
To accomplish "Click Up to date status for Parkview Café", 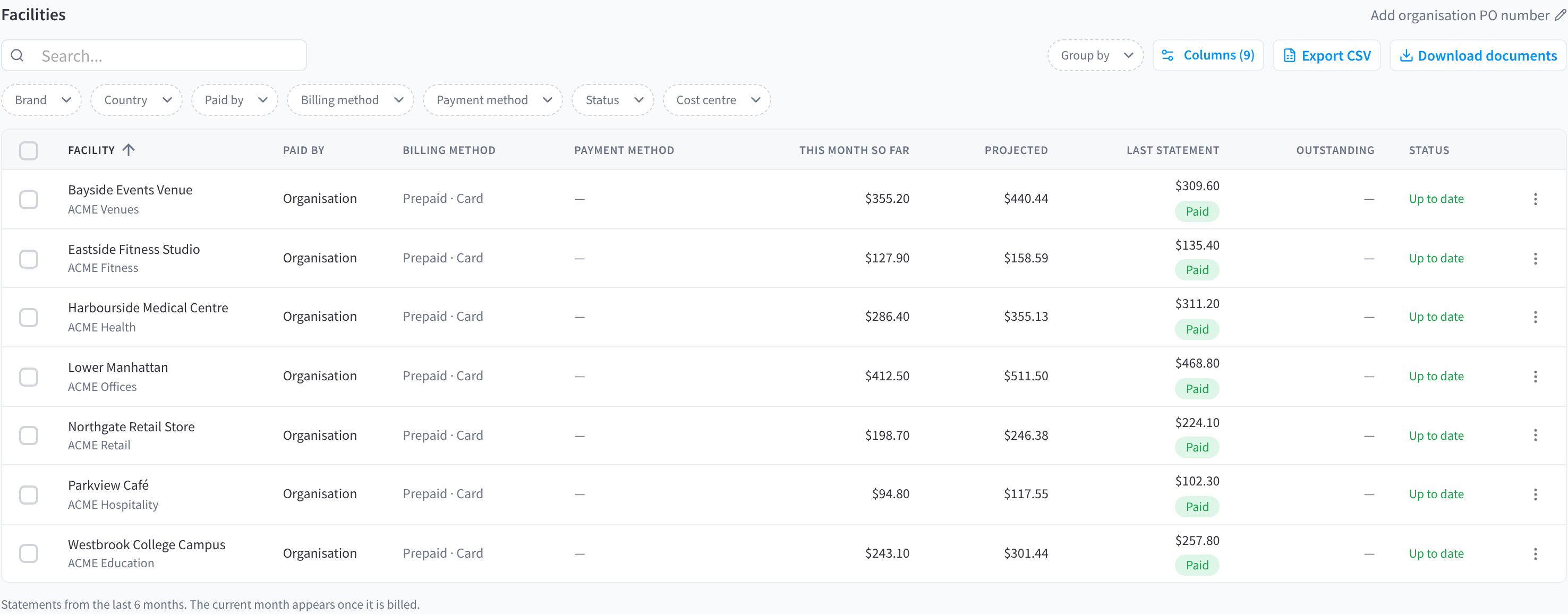I will tap(1436, 494).
